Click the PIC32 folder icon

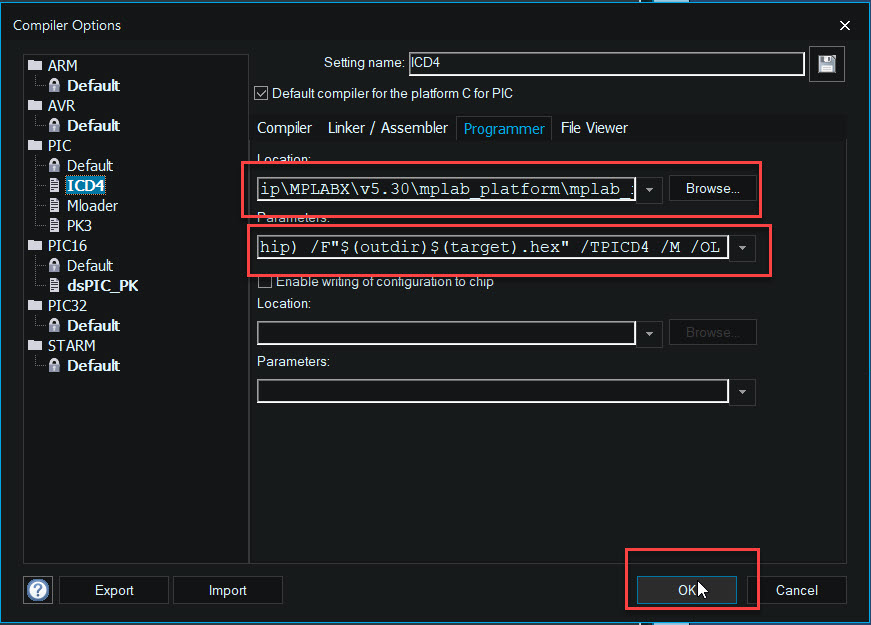35,305
